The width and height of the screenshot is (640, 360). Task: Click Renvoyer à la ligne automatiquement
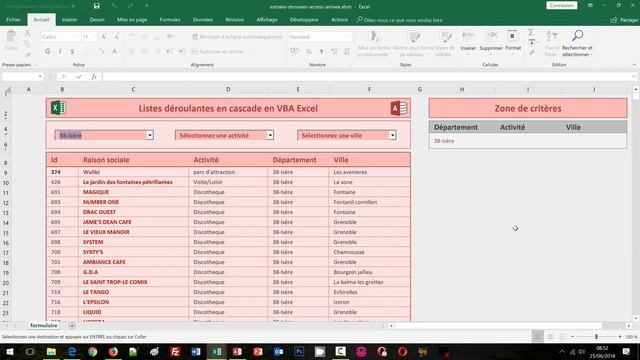pos(237,37)
